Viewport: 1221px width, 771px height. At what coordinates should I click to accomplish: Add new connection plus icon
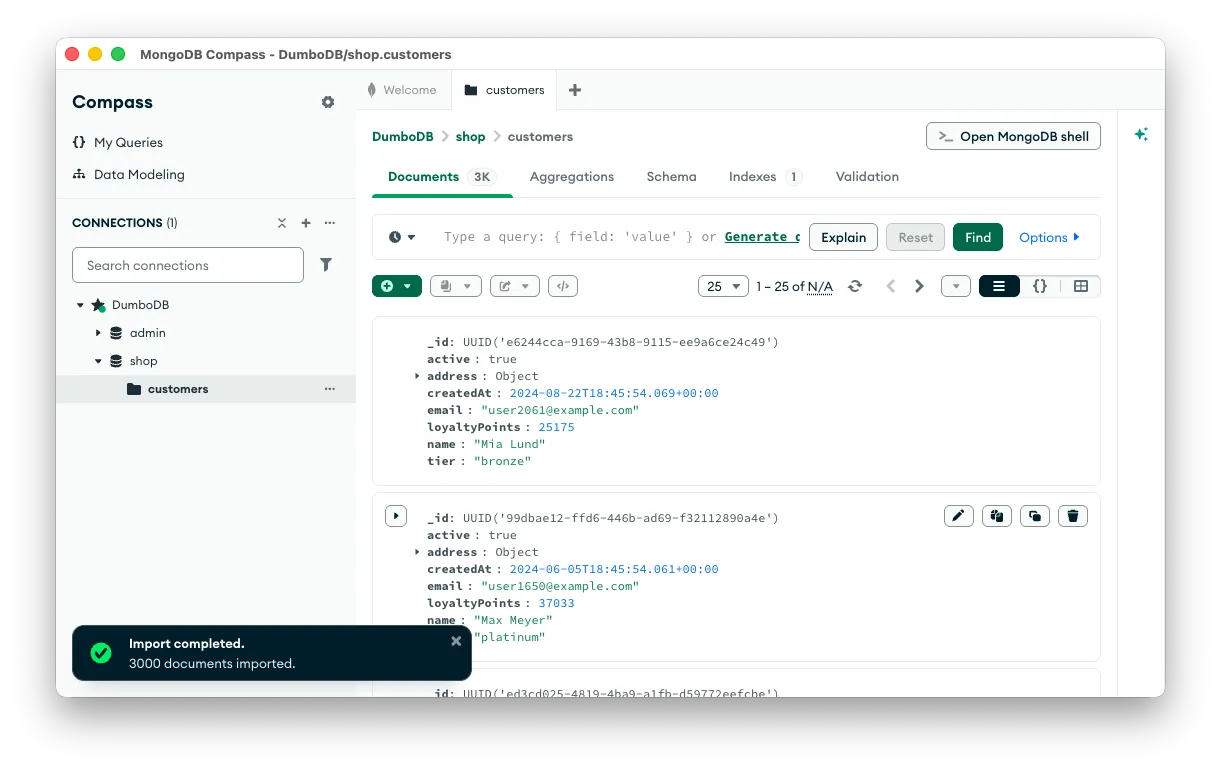[306, 223]
